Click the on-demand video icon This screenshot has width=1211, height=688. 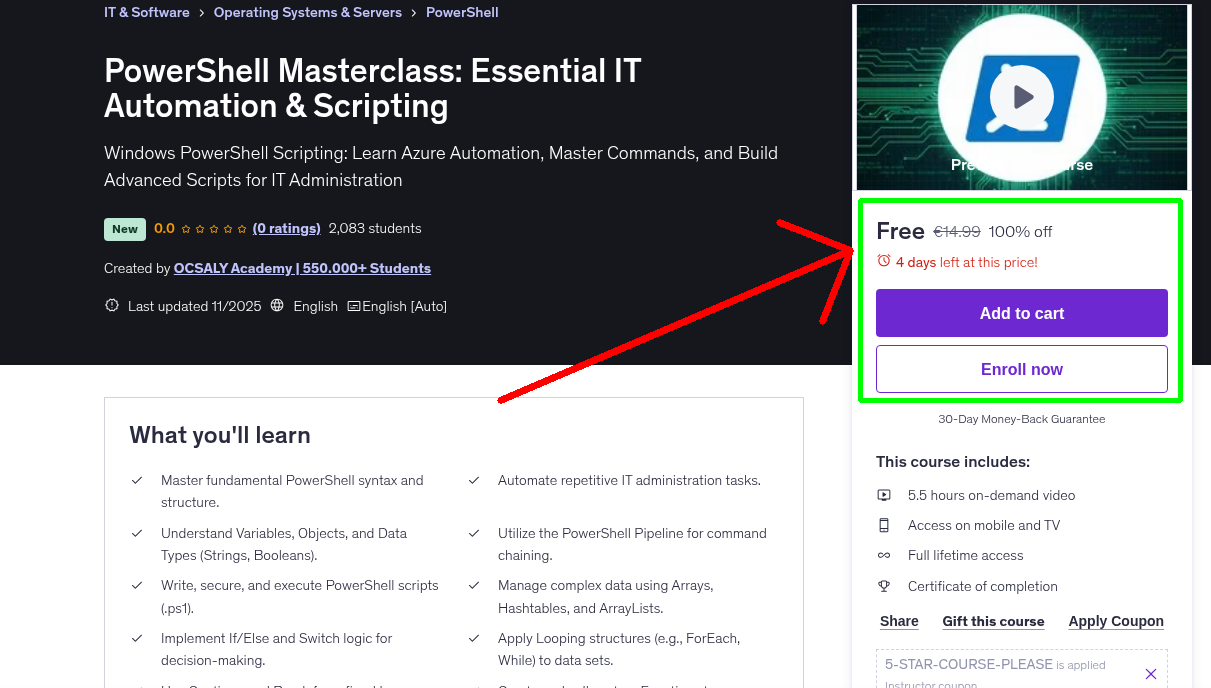tap(885, 494)
